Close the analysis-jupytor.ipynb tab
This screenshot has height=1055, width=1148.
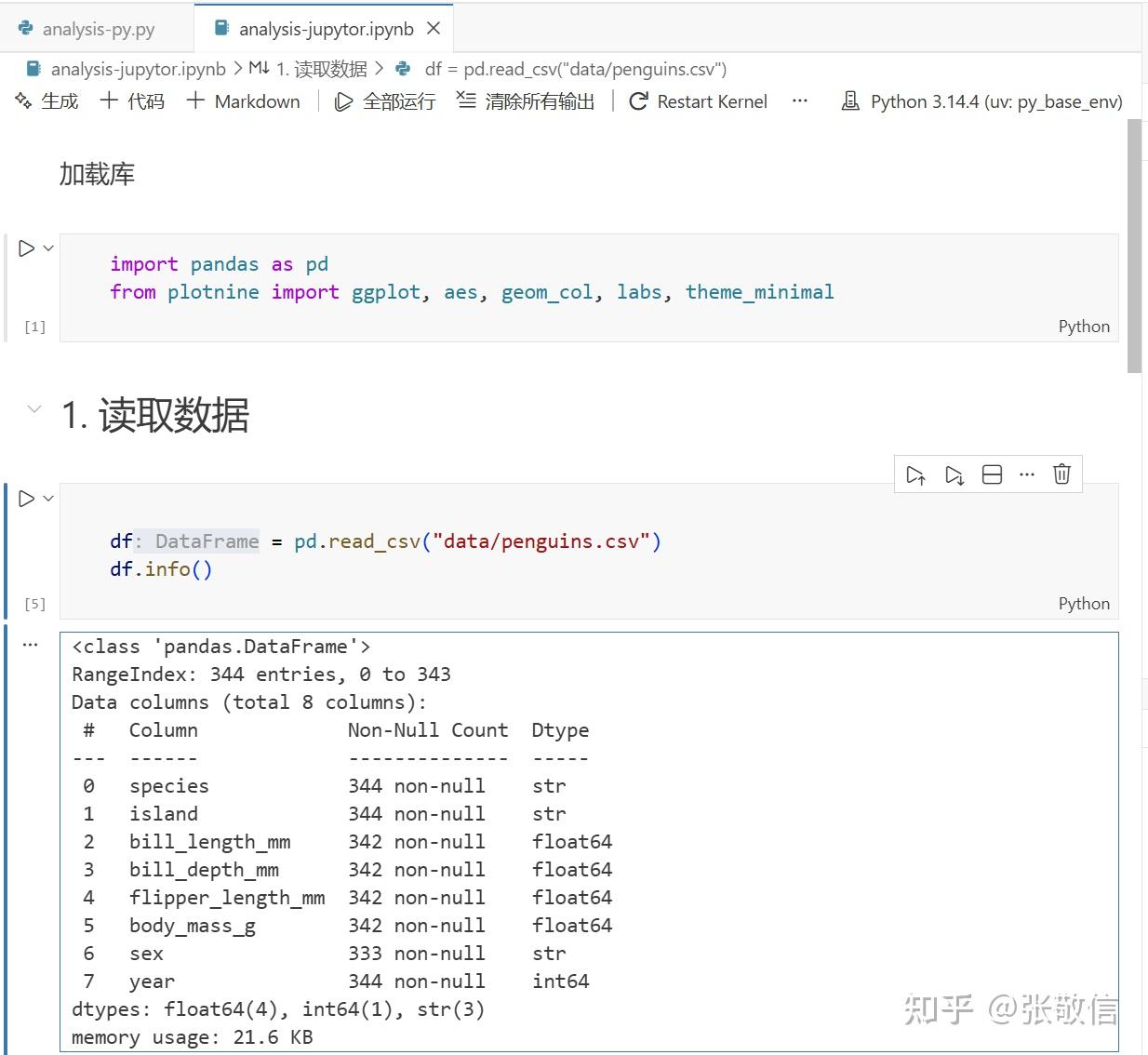tap(434, 29)
